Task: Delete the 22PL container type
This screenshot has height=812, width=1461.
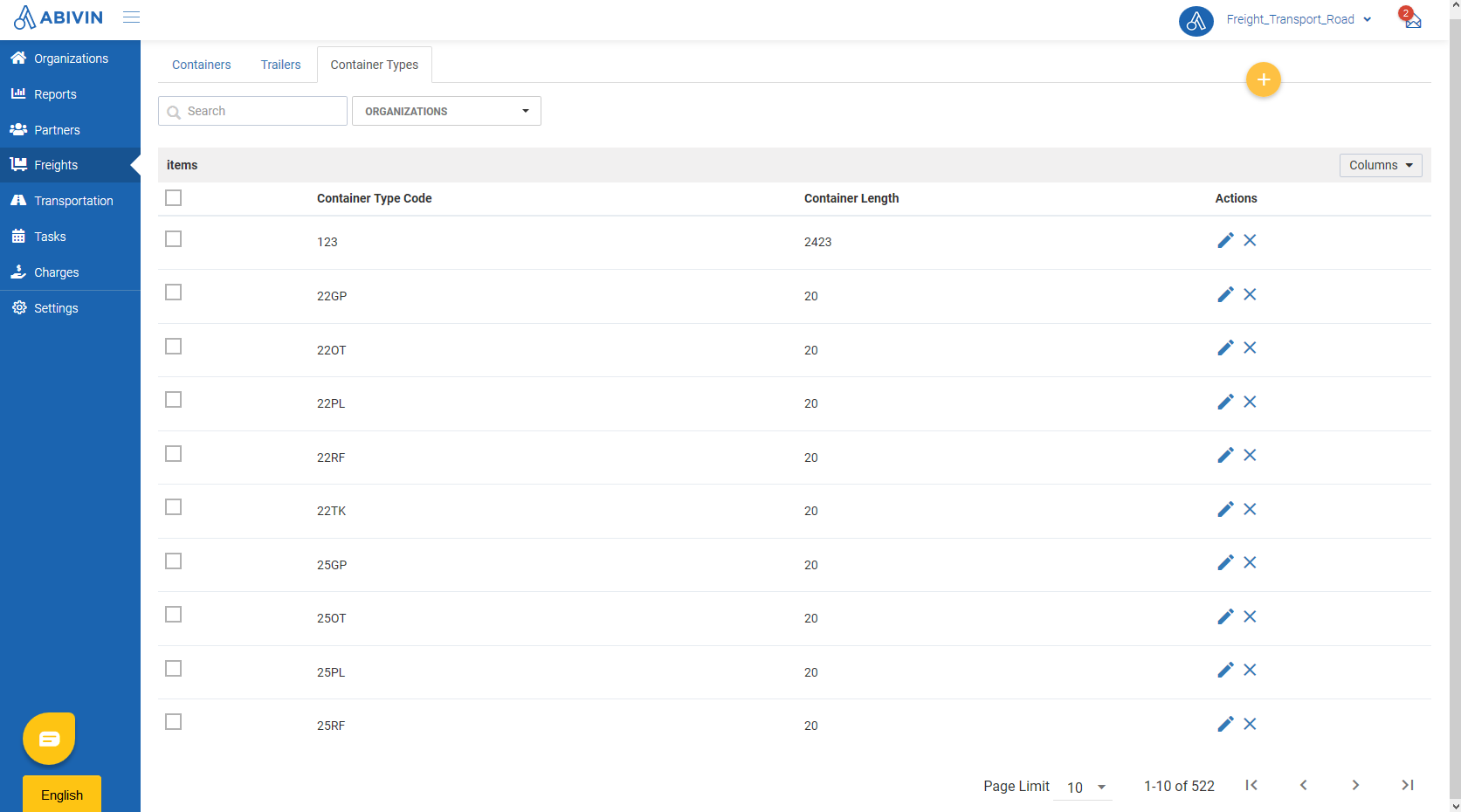Action: (1250, 402)
